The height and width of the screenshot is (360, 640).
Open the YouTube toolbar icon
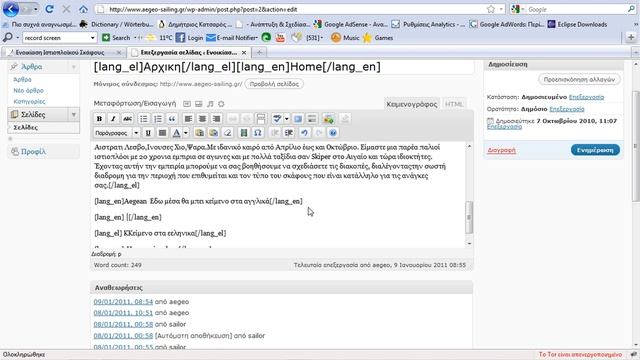(x=280, y=38)
